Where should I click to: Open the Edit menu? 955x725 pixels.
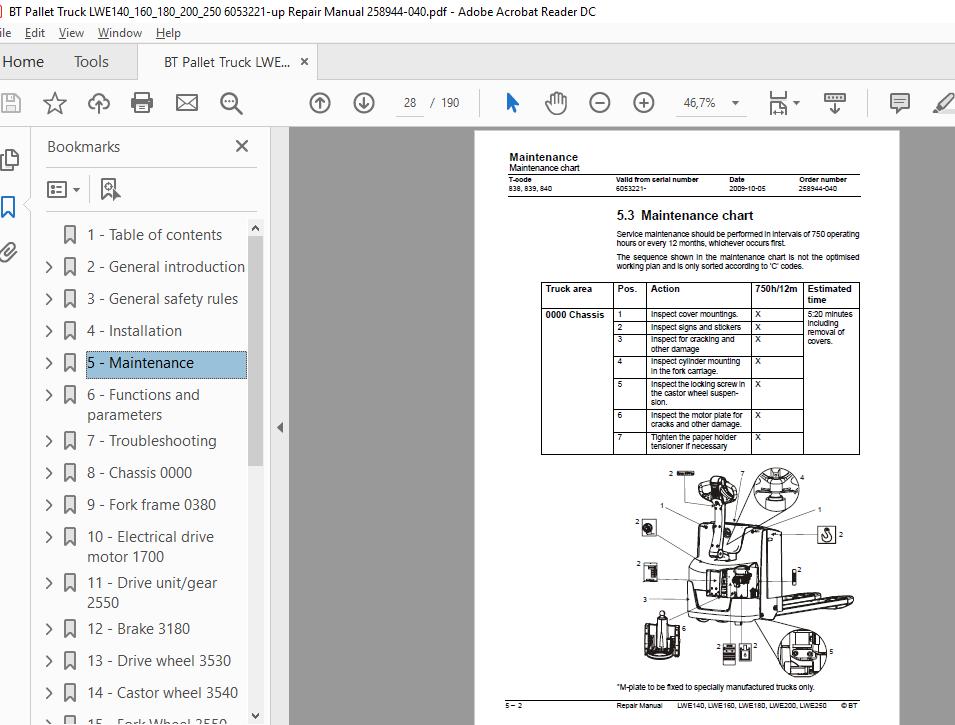[x=35, y=33]
